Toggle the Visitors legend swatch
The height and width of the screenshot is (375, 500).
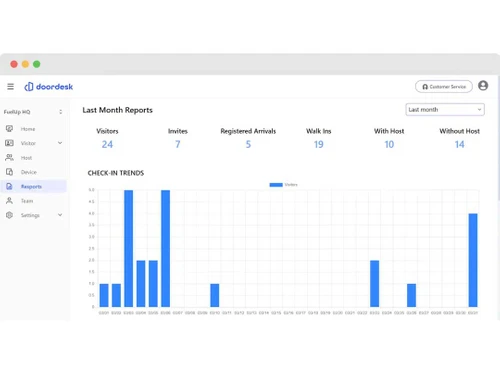[x=276, y=185]
